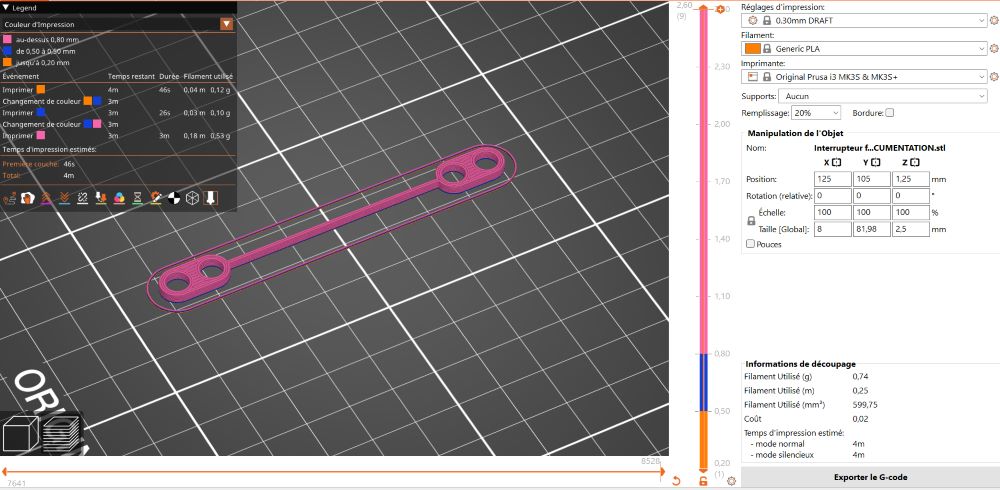
Task: Click object name Interrupteur f...CUMENTATION.stl
Action: (x=879, y=148)
